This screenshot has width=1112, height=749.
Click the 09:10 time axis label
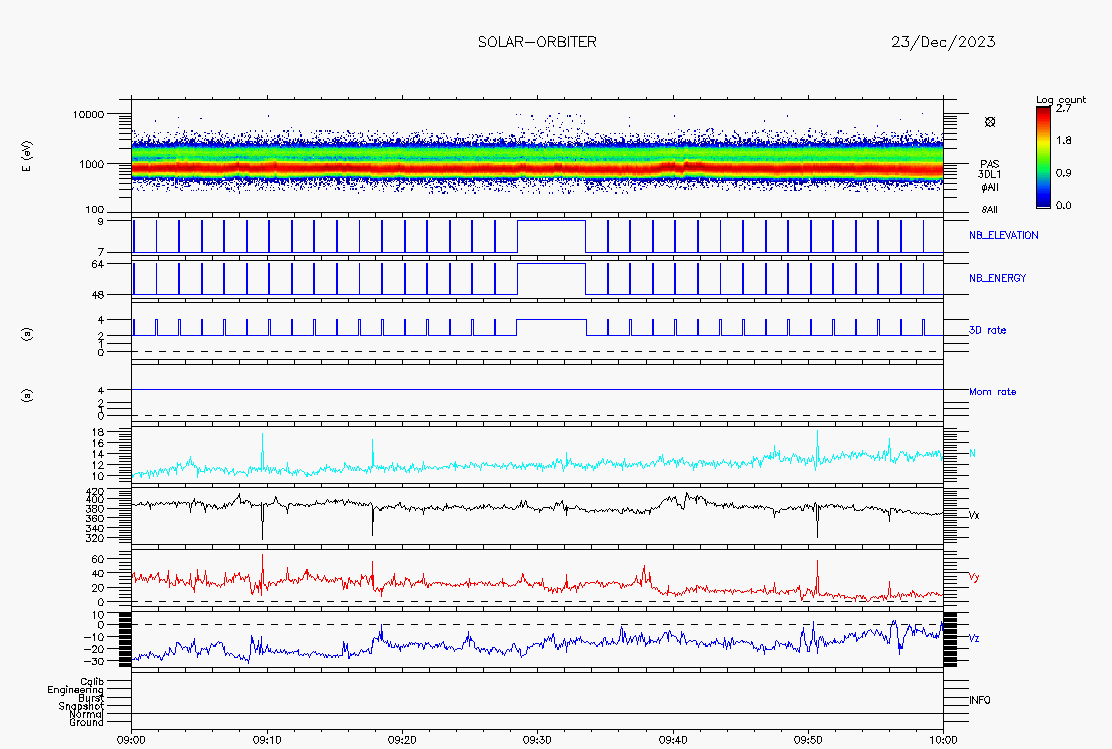267,740
